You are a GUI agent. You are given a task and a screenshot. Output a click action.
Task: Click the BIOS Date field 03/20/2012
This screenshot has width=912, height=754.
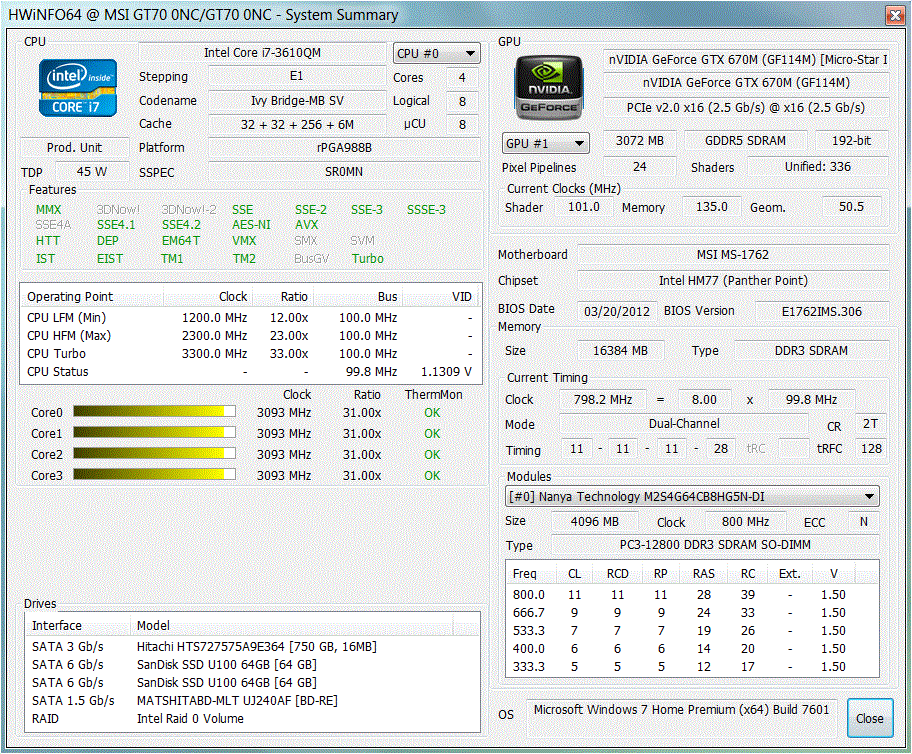point(617,311)
